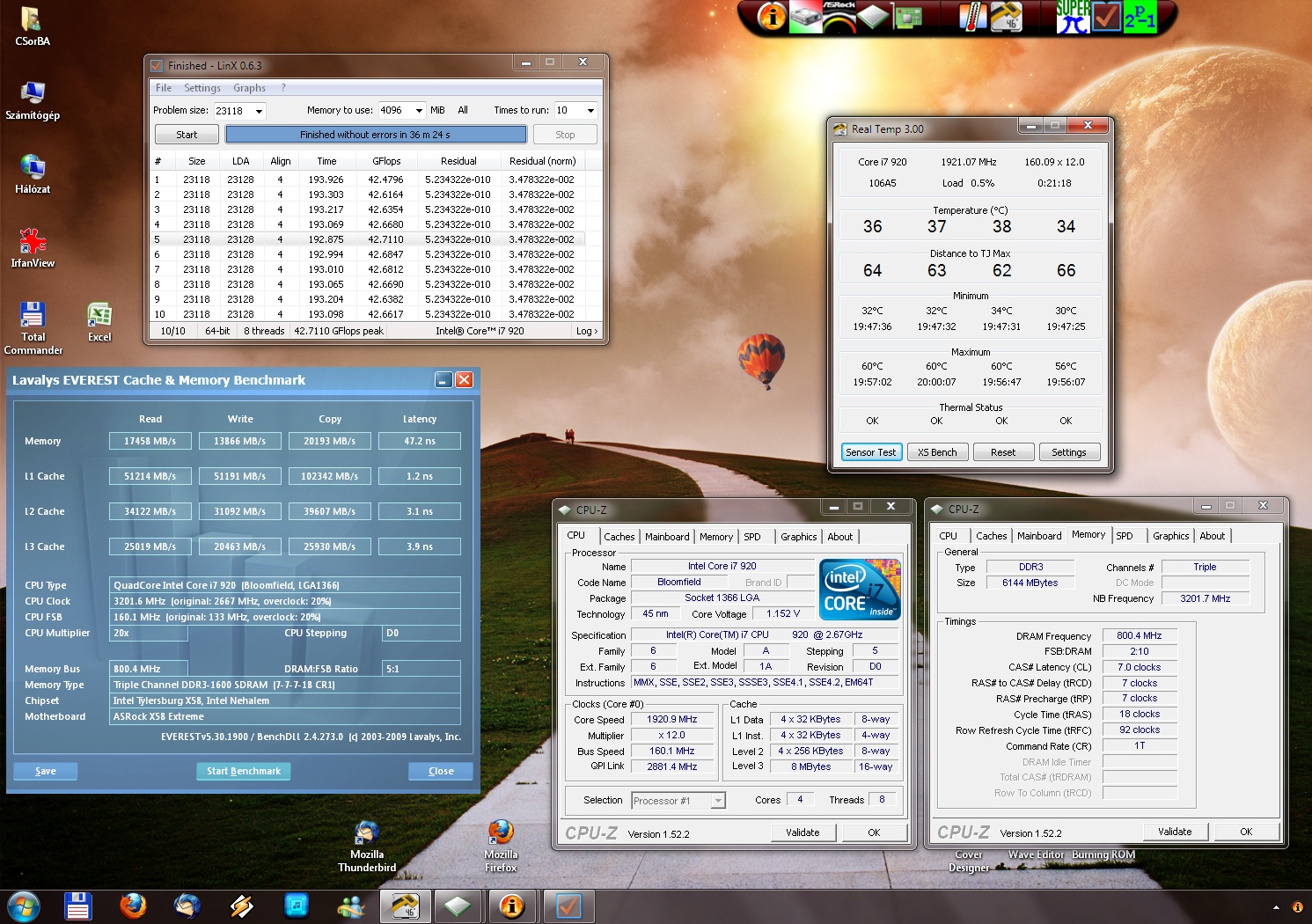The height and width of the screenshot is (924, 1312).
Task: Switch to EVEREST taskbar button
Action: point(511,906)
